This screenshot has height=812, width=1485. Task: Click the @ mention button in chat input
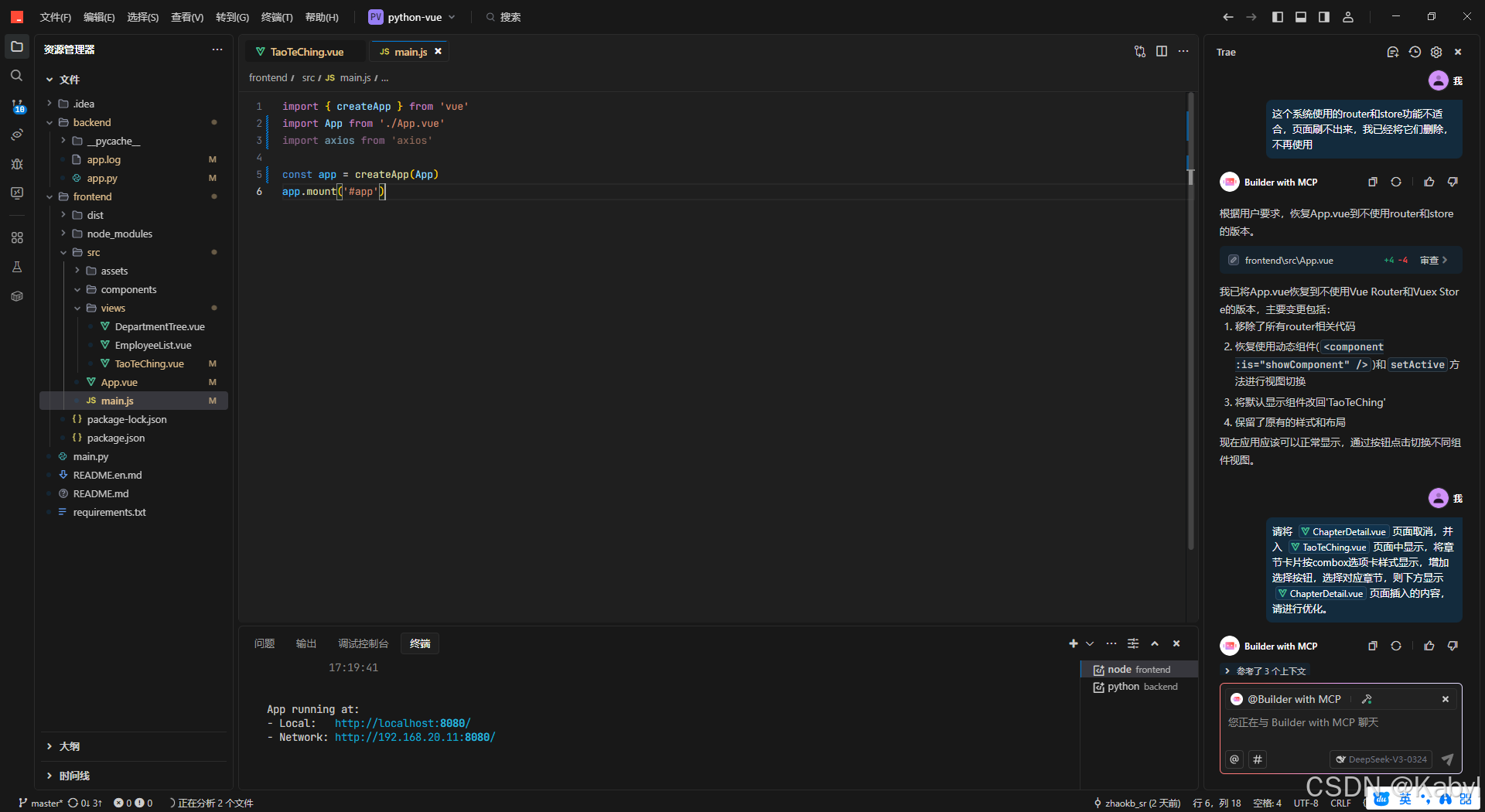pos(1234,759)
